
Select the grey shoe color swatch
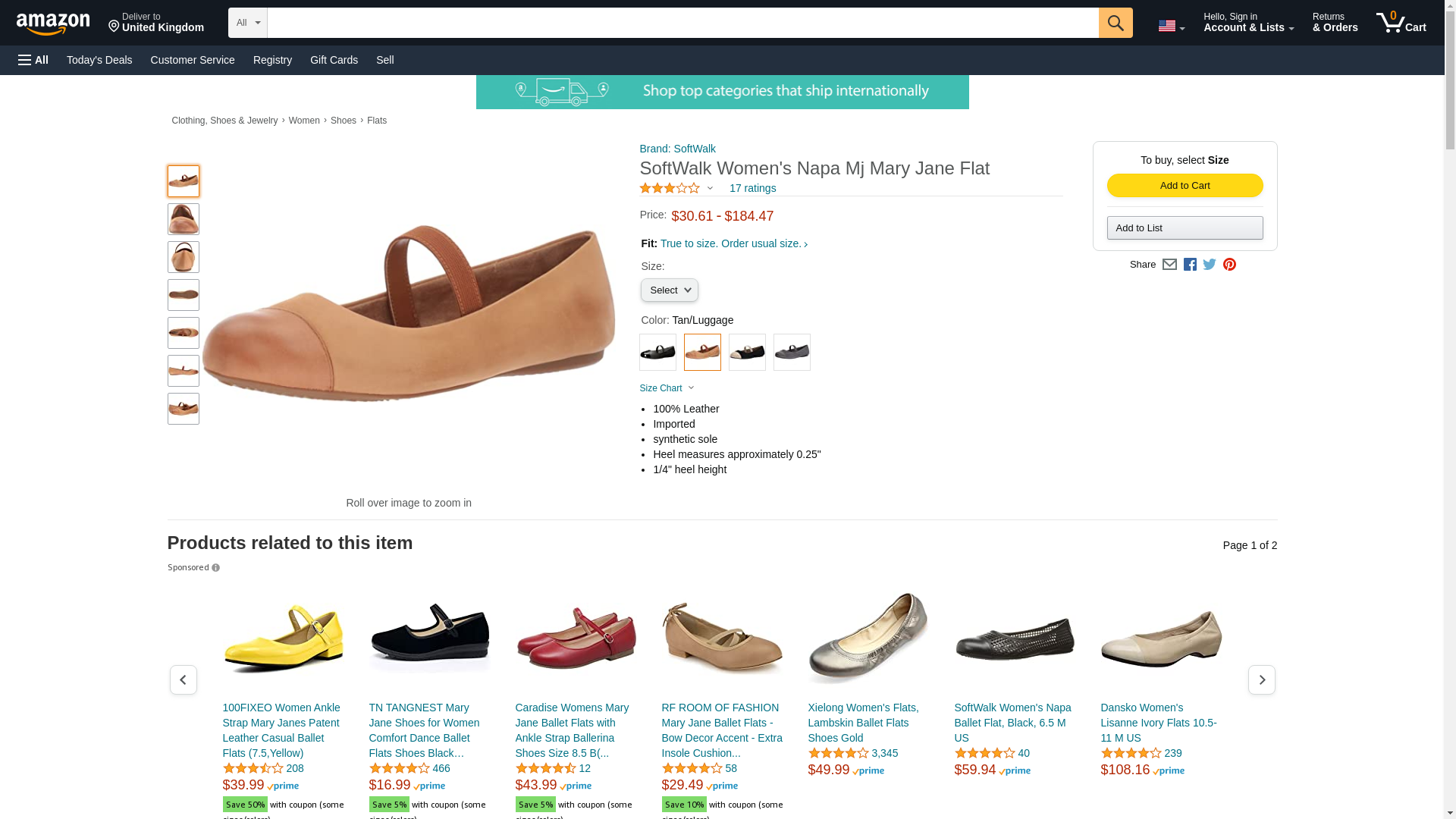coord(792,353)
